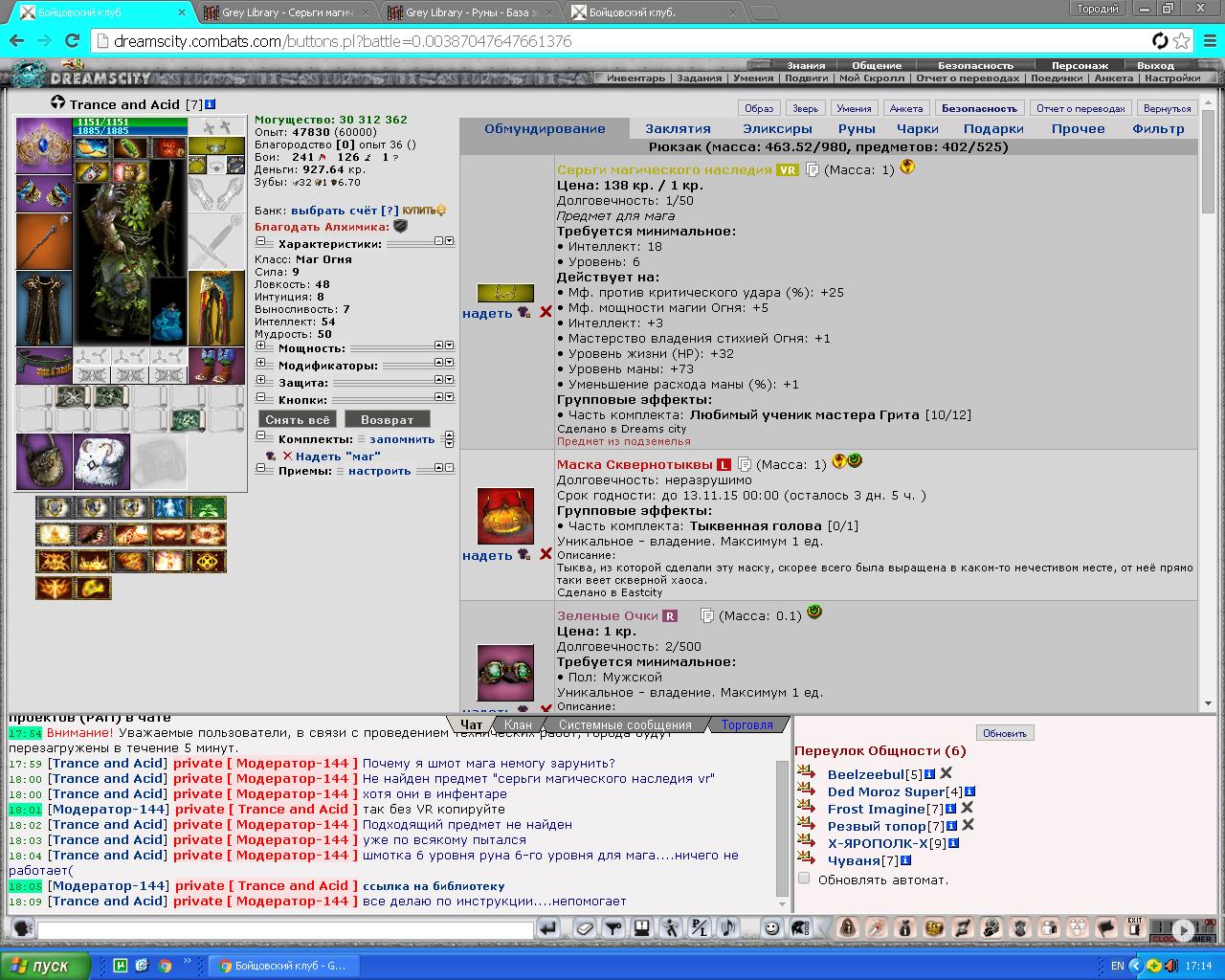1225x980 pixels.
Task: Click the filter funnel icon in chat toolbar
Action: [613, 927]
